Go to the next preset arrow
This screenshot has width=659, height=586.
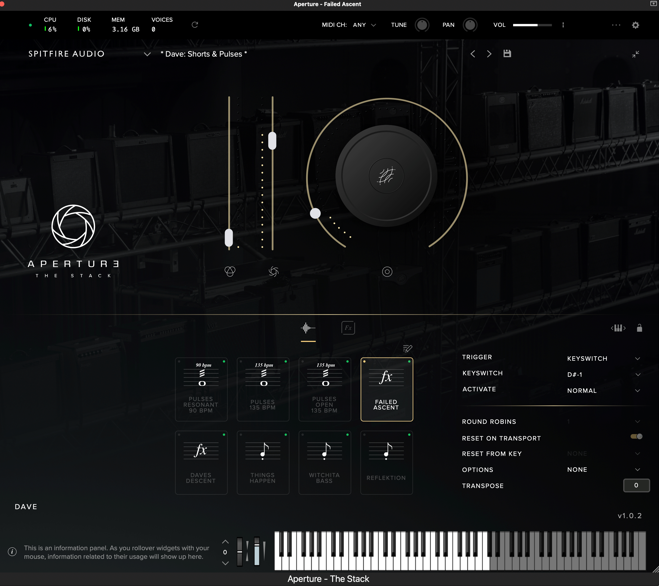tap(489, 54)
